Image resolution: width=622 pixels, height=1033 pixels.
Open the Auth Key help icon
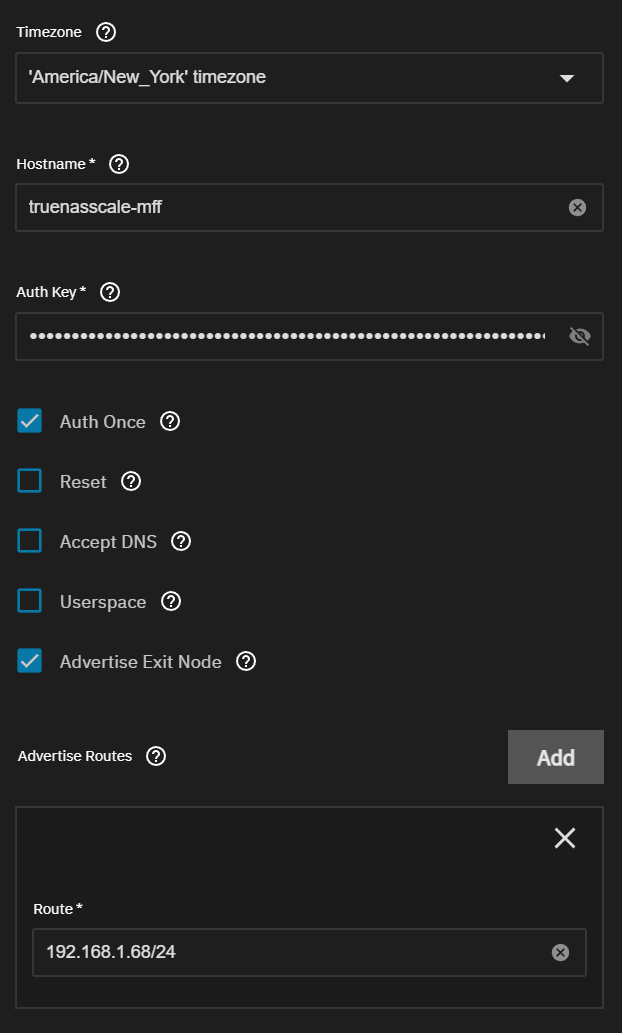(110, 292)
